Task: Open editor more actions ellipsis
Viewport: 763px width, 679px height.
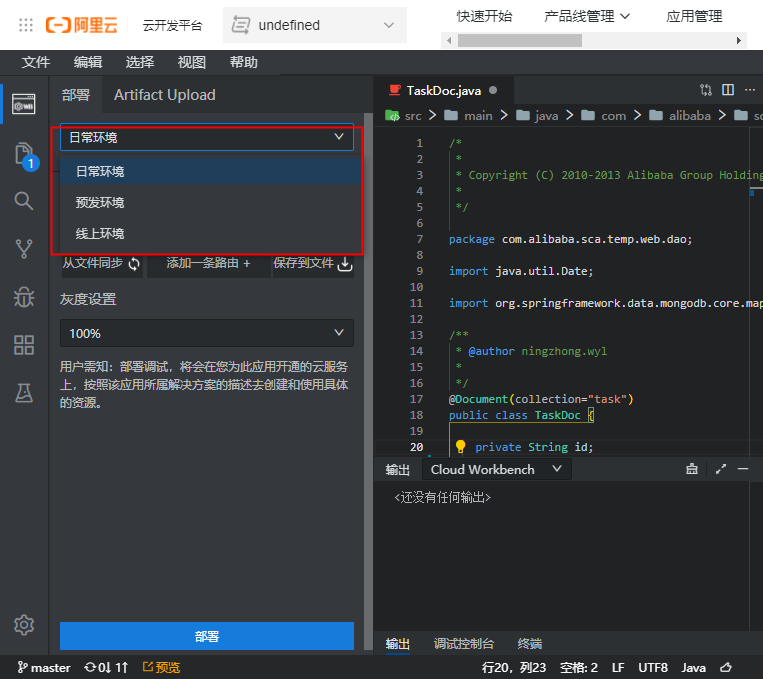Action: pyautogui.click(x=750, y=90)
